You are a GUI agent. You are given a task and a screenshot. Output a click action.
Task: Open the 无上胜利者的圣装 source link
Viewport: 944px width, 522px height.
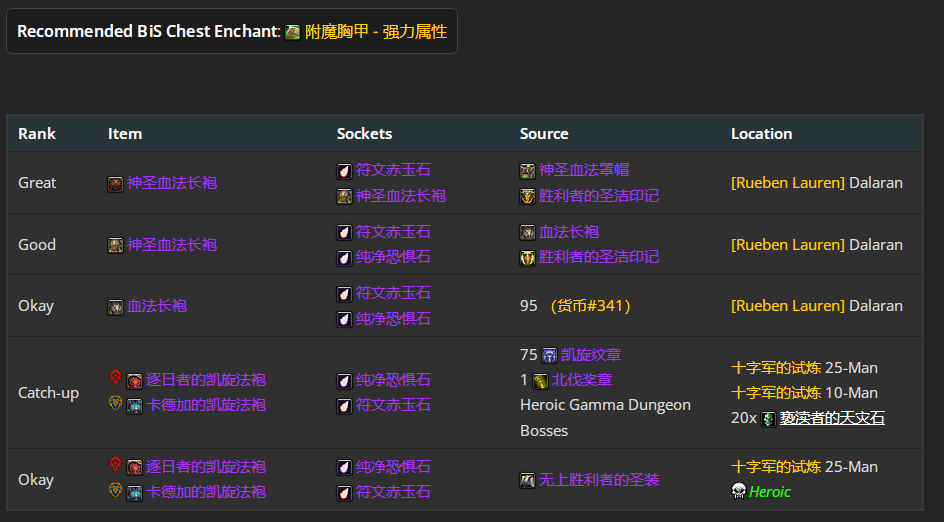click(x=599, y=480)
